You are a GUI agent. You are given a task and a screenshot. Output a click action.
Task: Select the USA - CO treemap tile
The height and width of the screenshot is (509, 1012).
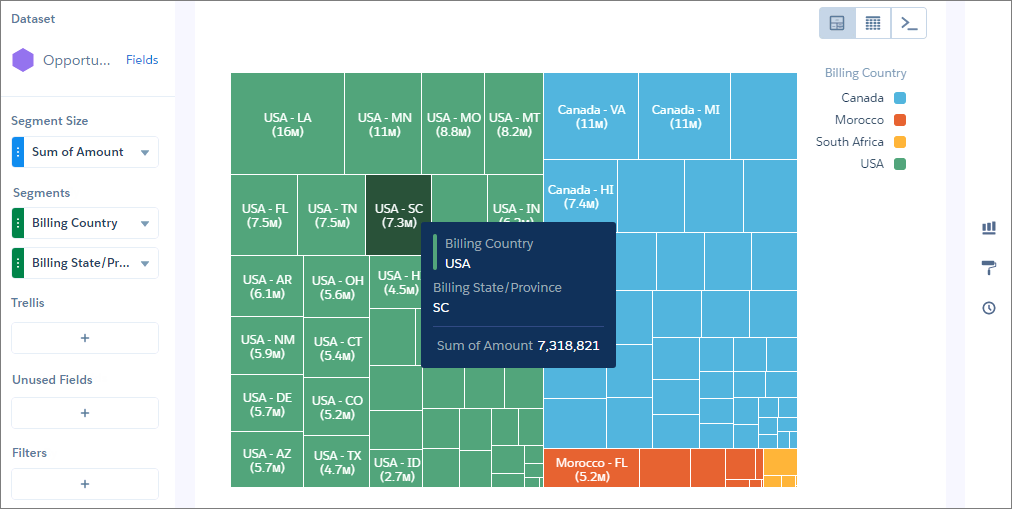pyautogui.click(x=337, y=407)
